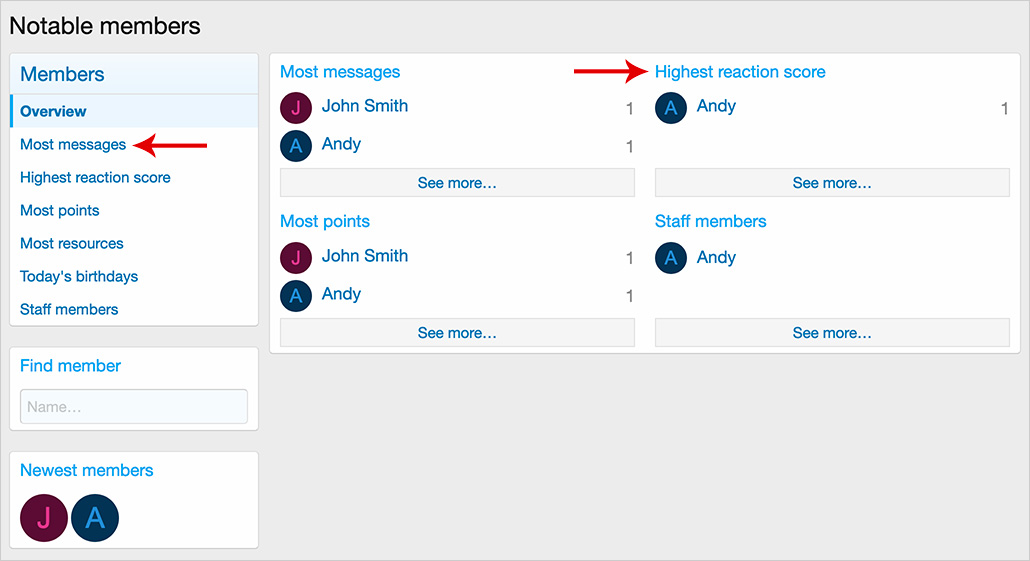Click John Smith's avatar under Most messages

pos(296,108)
